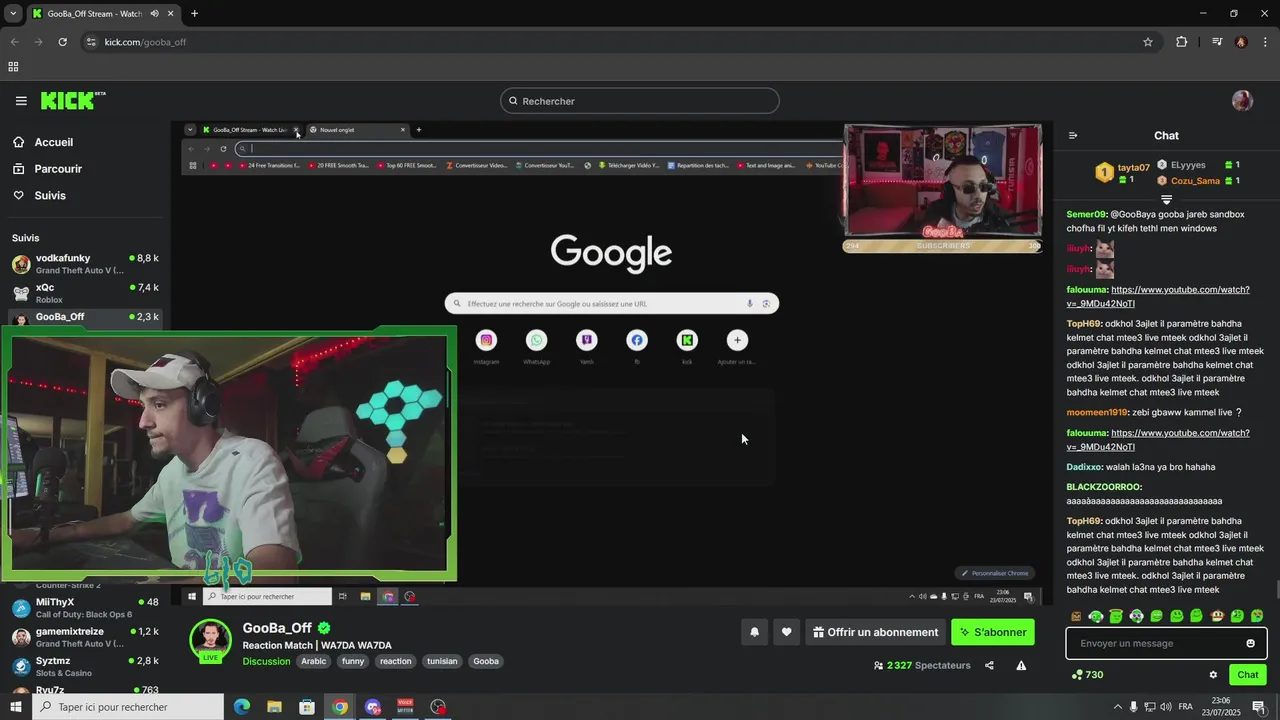The height and width of the screenshot is (720, 1280).
Task: Click the KICK logo
Action: point(73,100)
